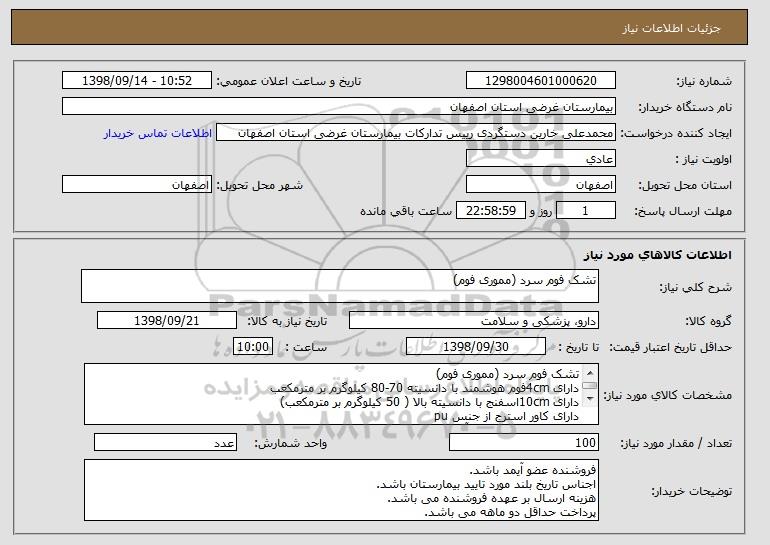Click the line پرداخت حداقل دو ماهه می باشد

click(510, 513)
